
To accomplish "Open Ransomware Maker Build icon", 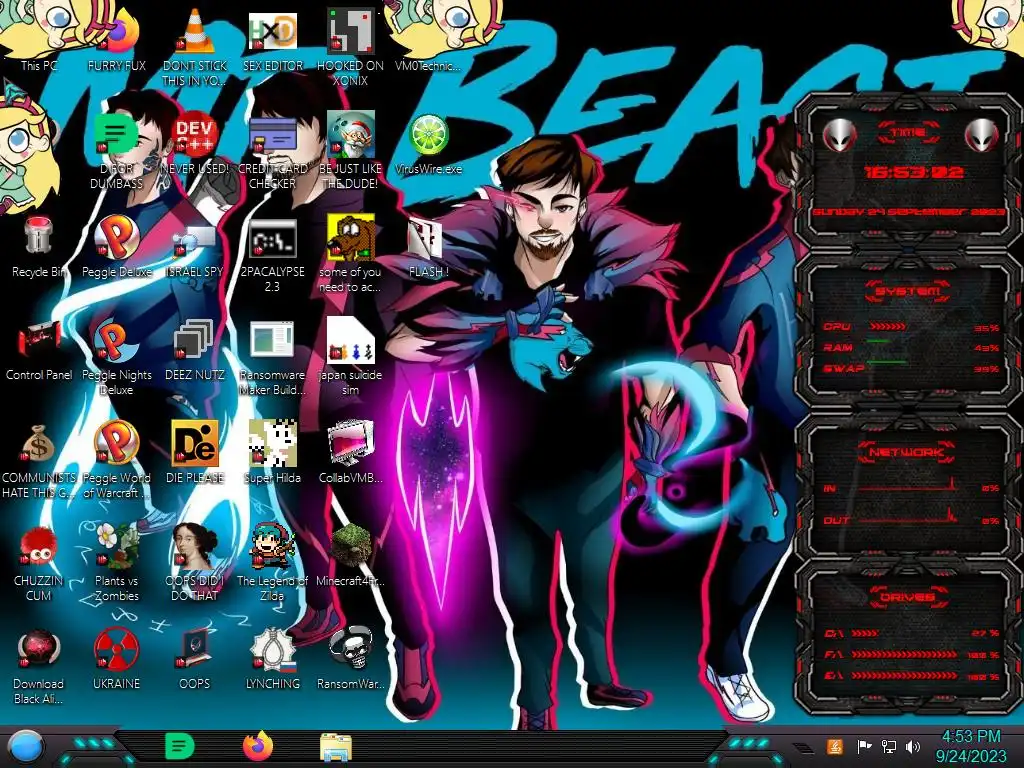I will pos(273,357).
